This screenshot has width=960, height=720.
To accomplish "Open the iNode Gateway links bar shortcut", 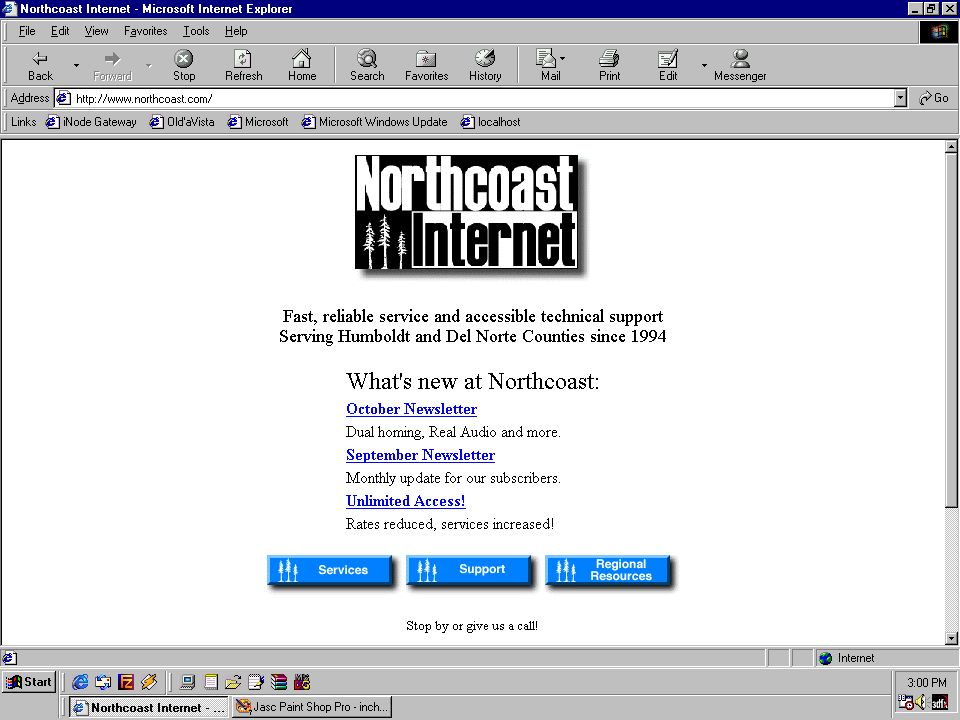I will click(92, 122).
